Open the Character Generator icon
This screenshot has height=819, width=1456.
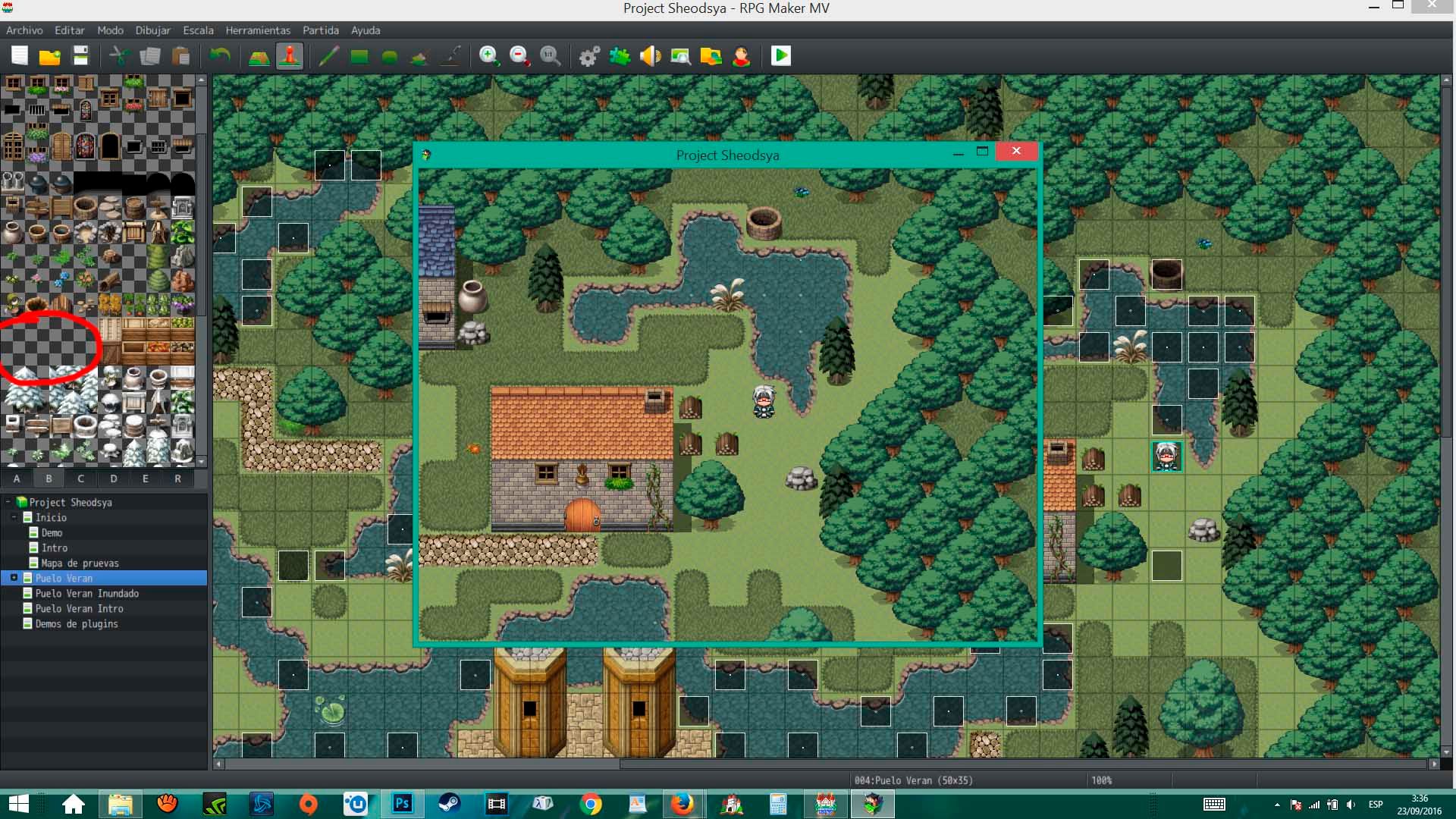(x=741, y=56)
